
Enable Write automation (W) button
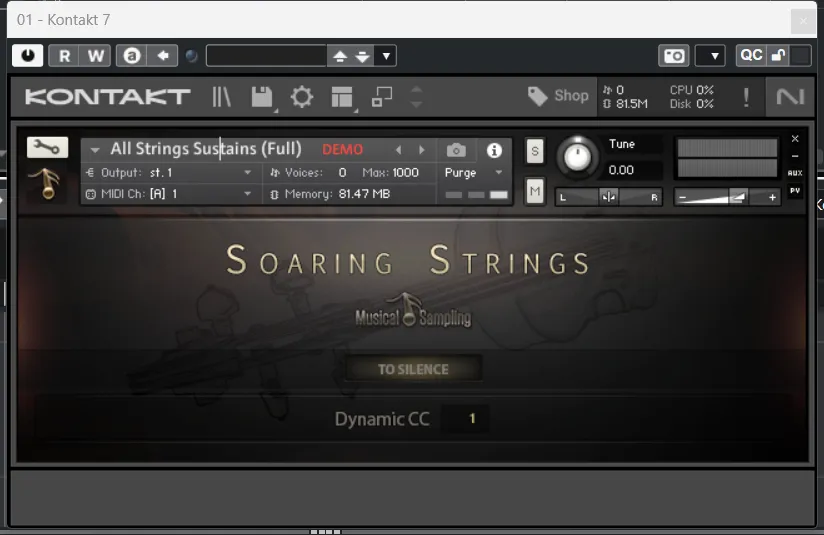pyautogui.click(x=95, y=56)
